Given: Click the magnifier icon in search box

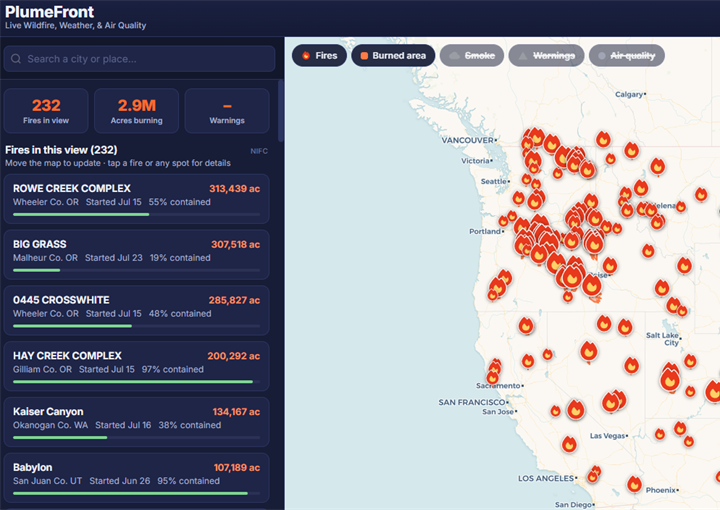Looking at the screenshot, I should tap(16, 59).
